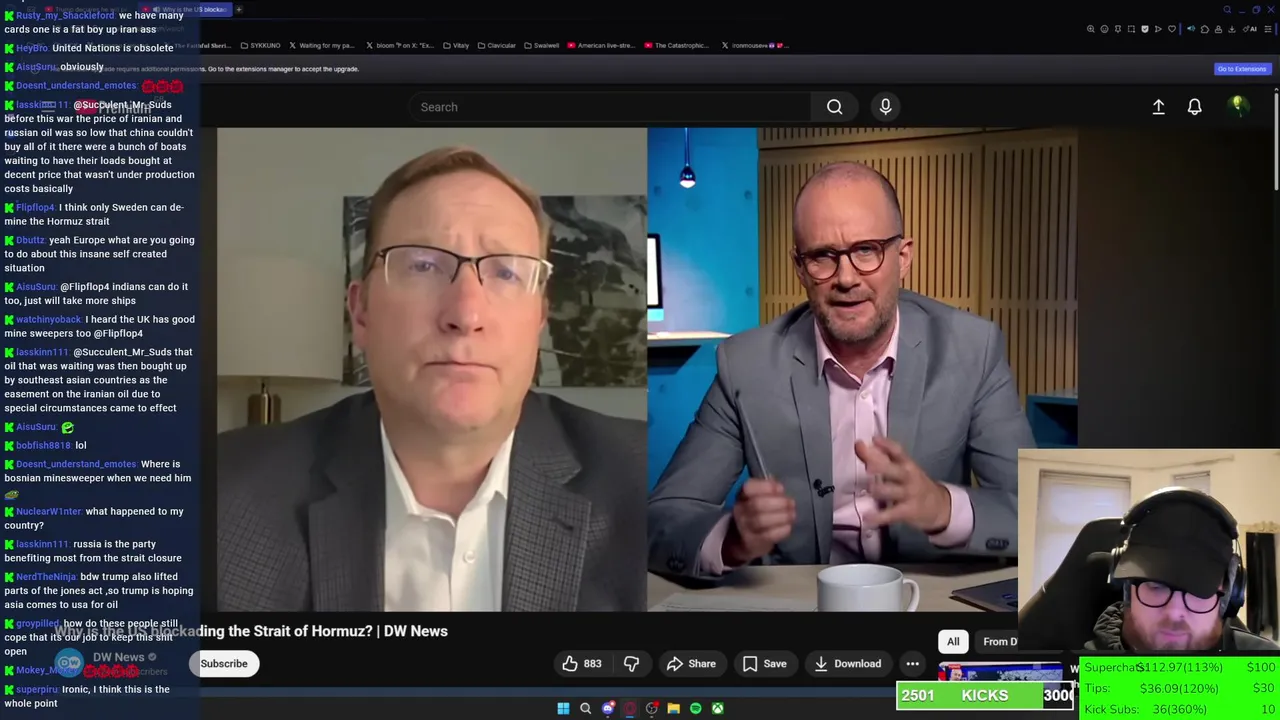Viewport: 1280px width, 720px height.
Task: Start browser snapshot capture tool
Action: pyautogui.click(x=1131, y=29)
